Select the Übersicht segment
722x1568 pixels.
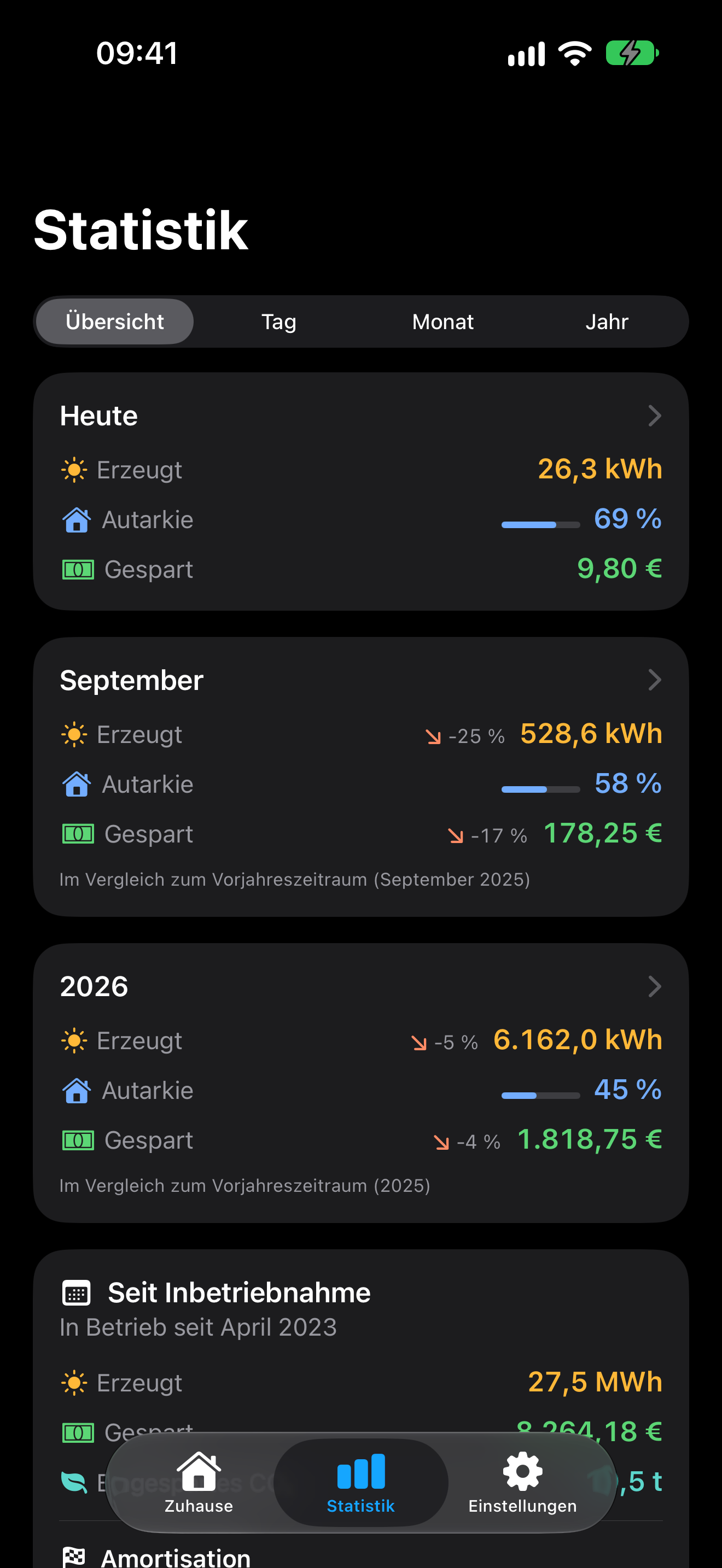[114, 321]
